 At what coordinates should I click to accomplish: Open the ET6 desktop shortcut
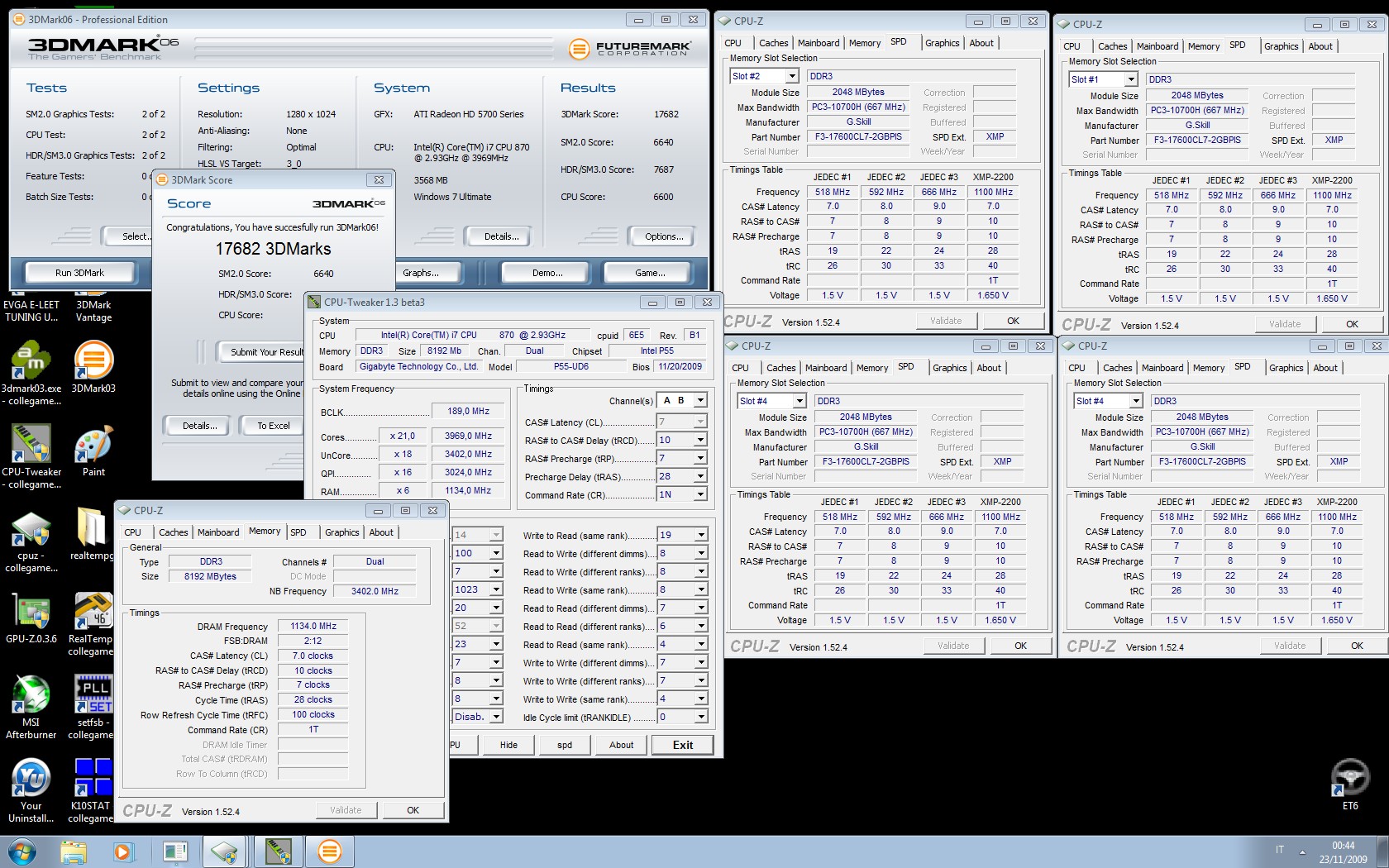coord(1350,785)
